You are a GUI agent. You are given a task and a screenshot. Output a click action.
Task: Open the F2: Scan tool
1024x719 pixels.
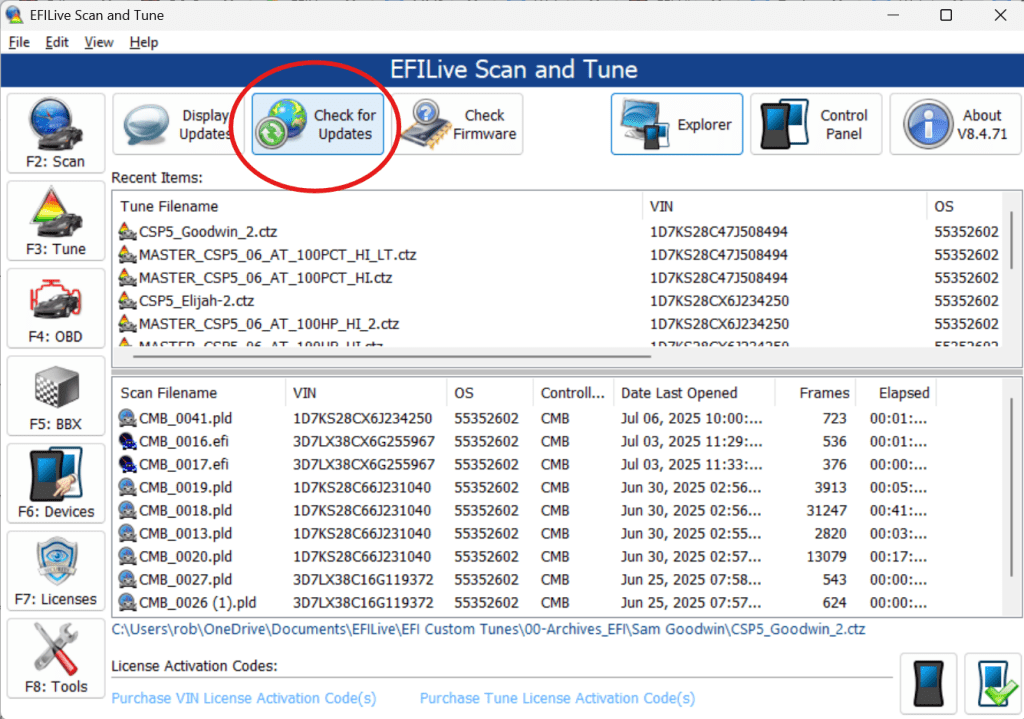pyautogui.click(x=56, y=134)
